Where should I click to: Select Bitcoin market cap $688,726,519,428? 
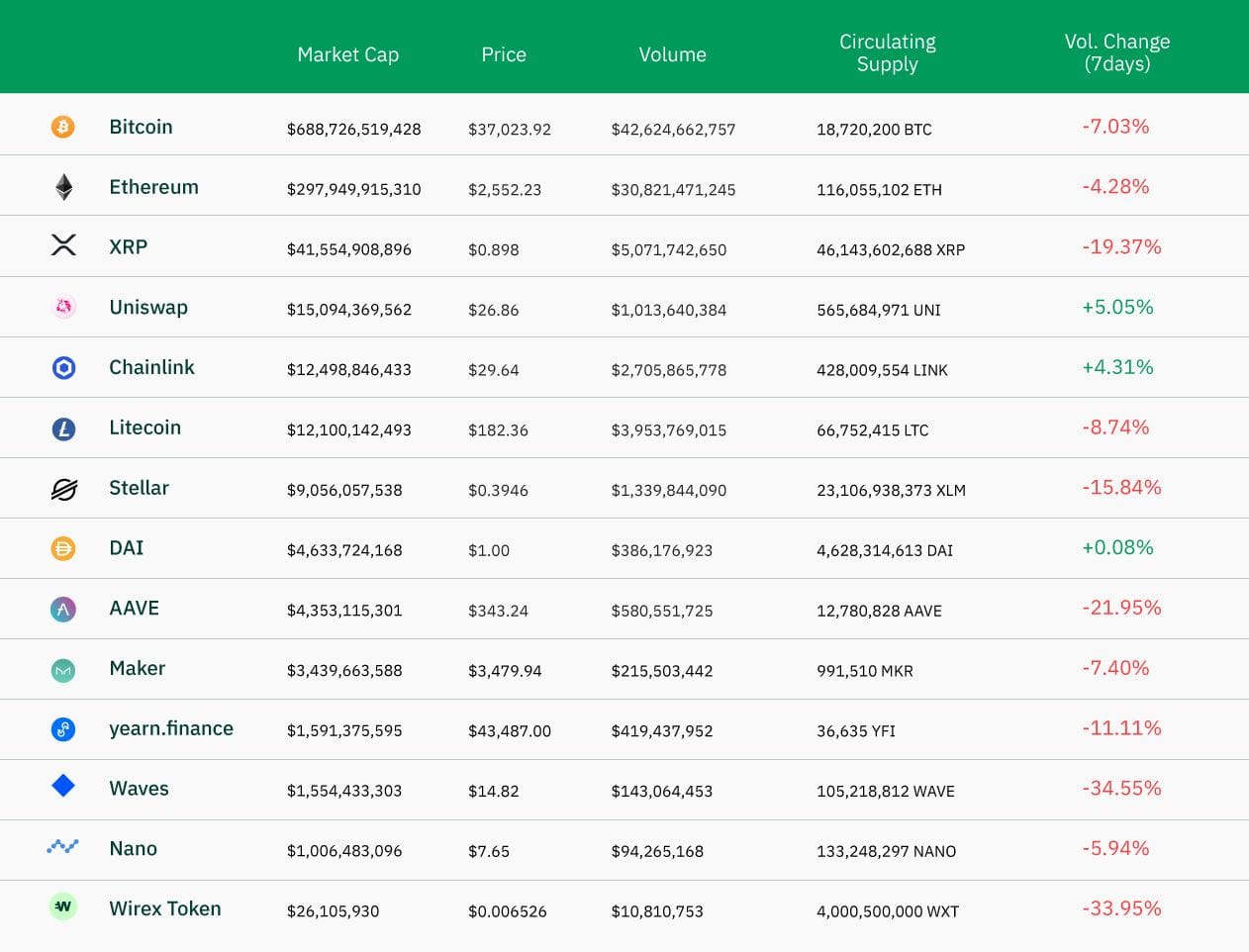pos(354,130)
